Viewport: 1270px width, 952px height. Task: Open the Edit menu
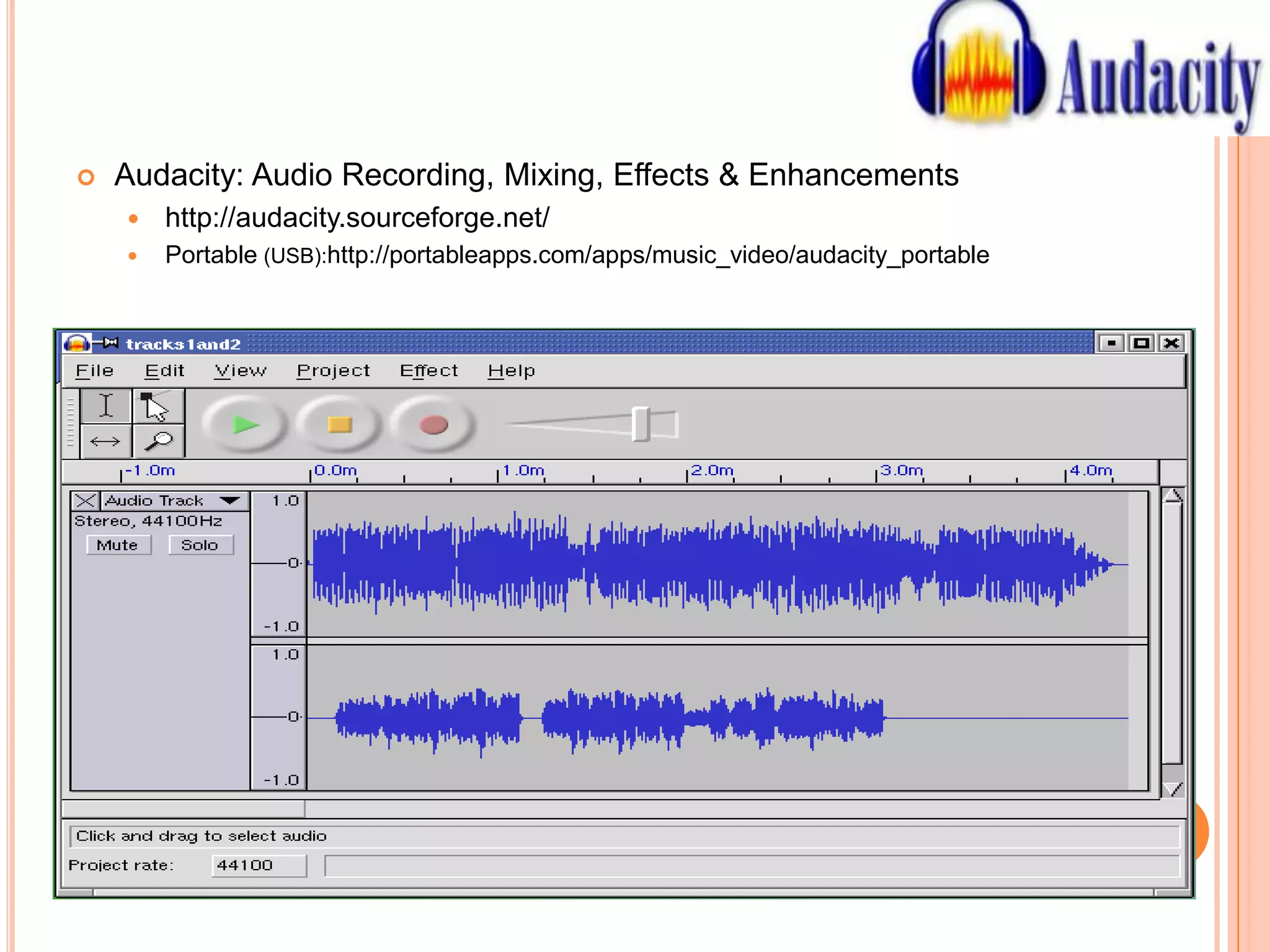164,371
